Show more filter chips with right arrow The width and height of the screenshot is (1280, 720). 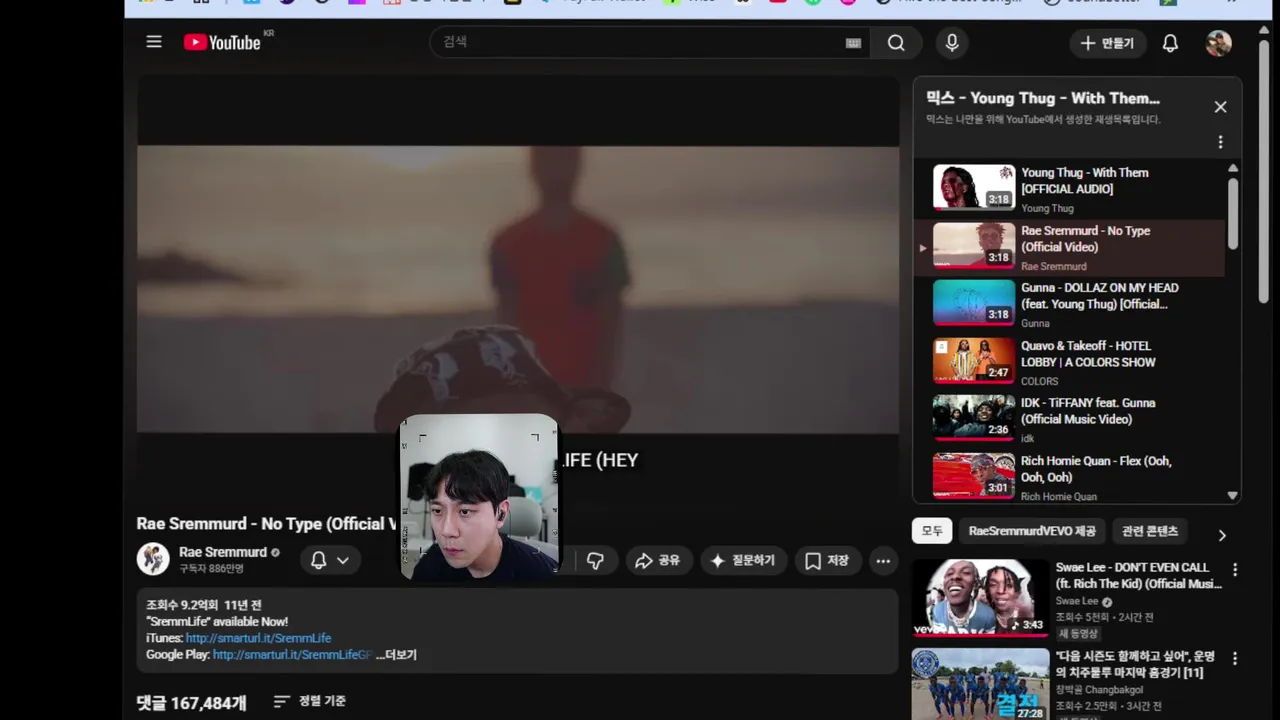pos(1221,535)
